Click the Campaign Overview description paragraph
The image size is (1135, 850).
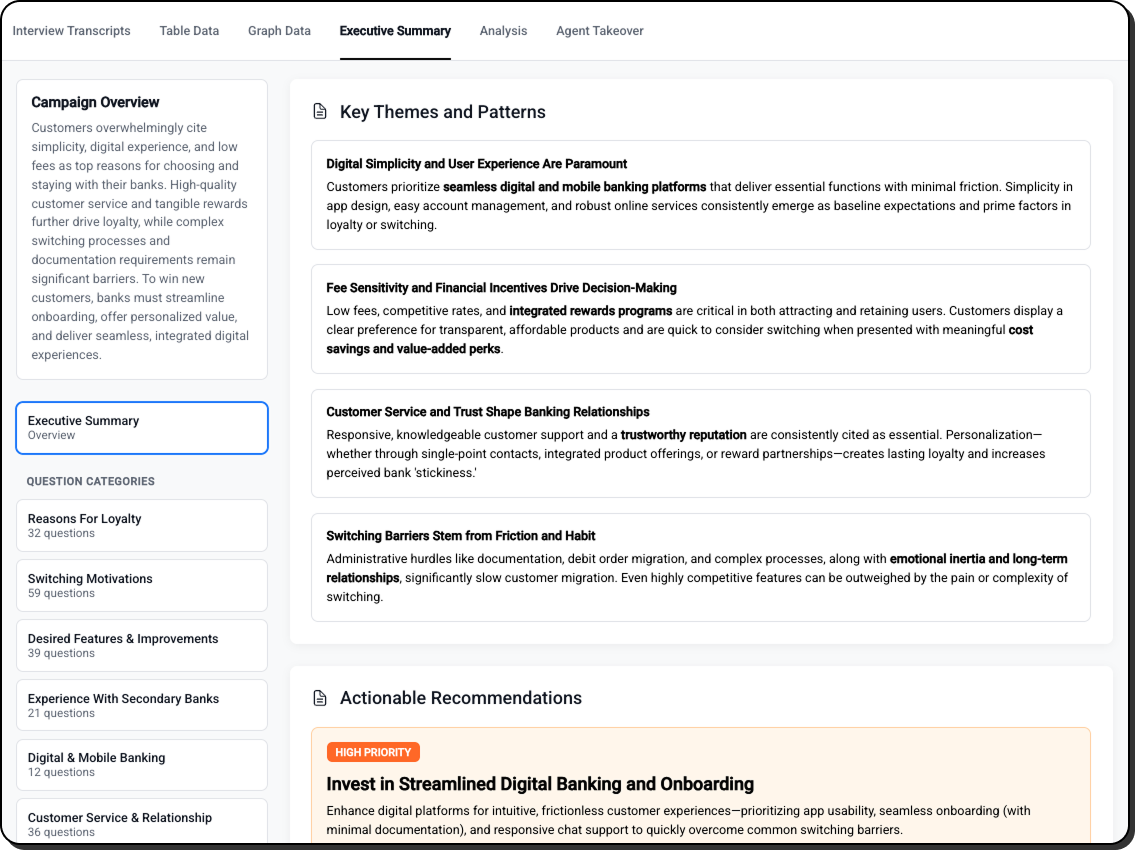(x=140, y=241)
